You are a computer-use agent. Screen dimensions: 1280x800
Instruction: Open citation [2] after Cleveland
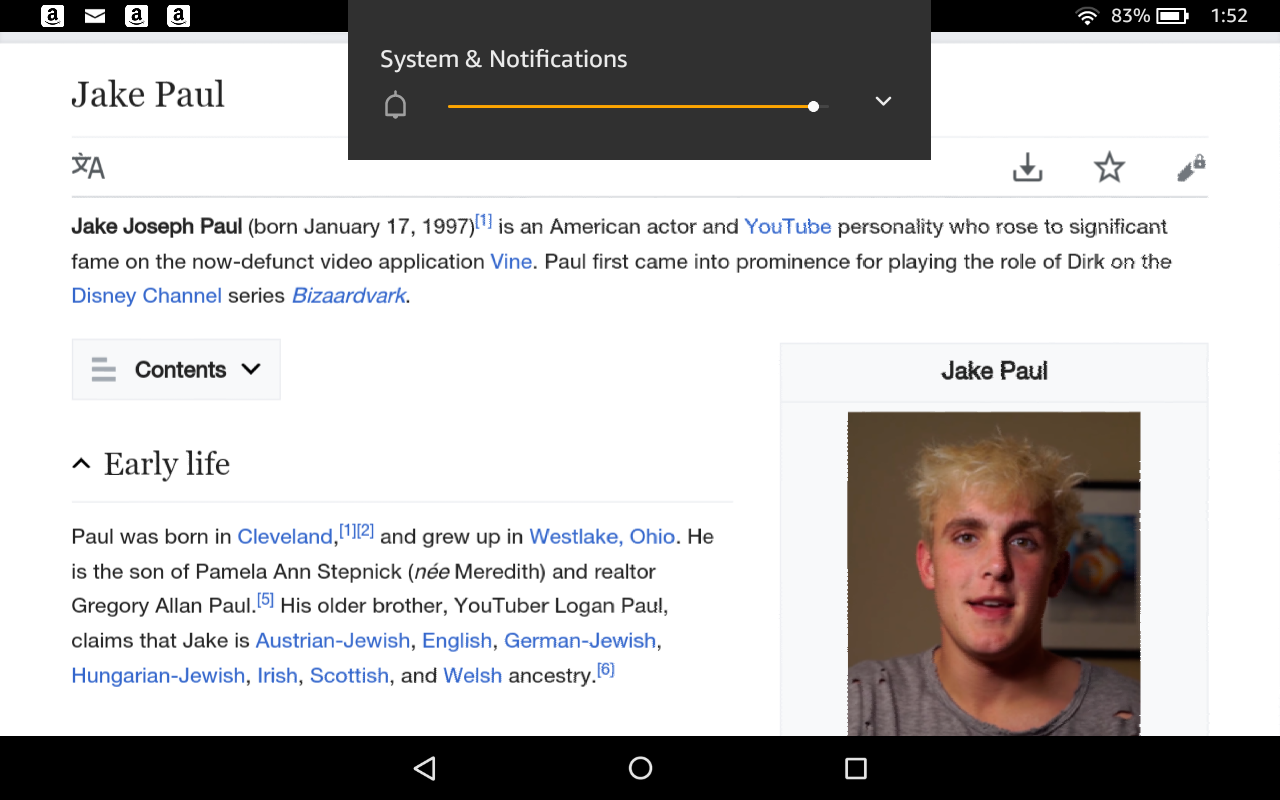click(x=365, y=531)
